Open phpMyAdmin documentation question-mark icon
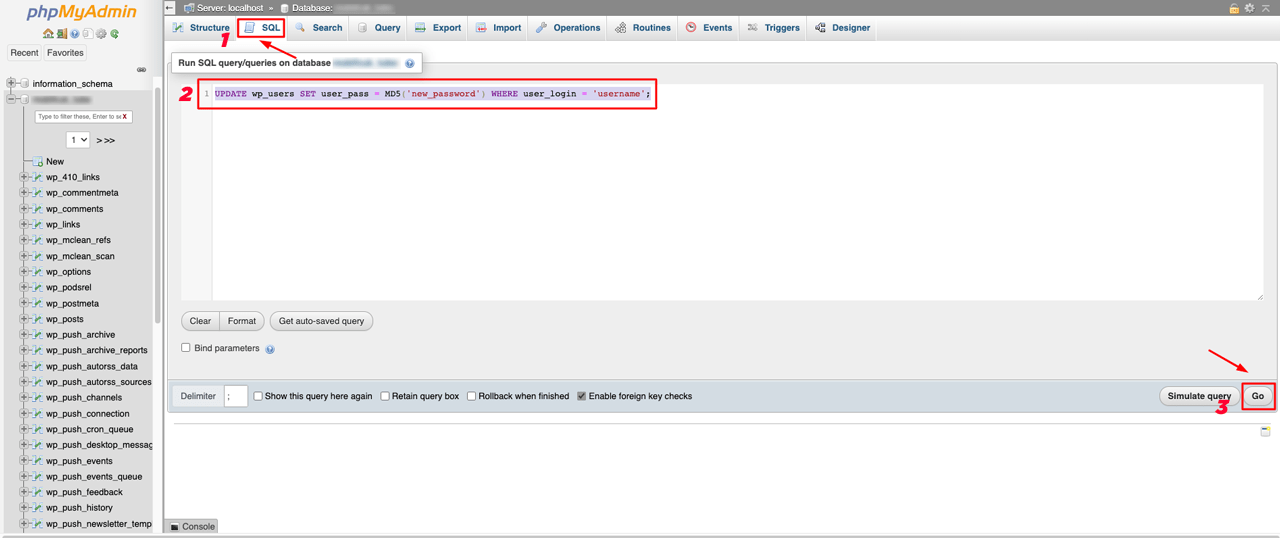Image resolution: width=1280 pixels, height=538 pixels. pyautogui.click(x=75, y=33)
